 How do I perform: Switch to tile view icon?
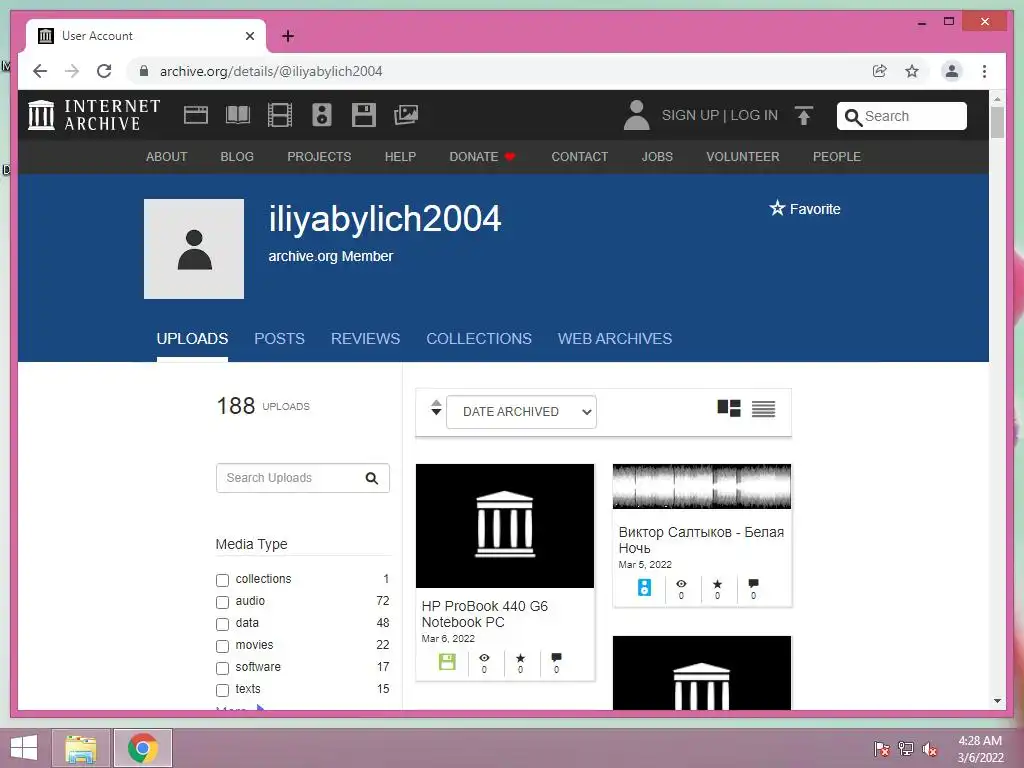729,408
